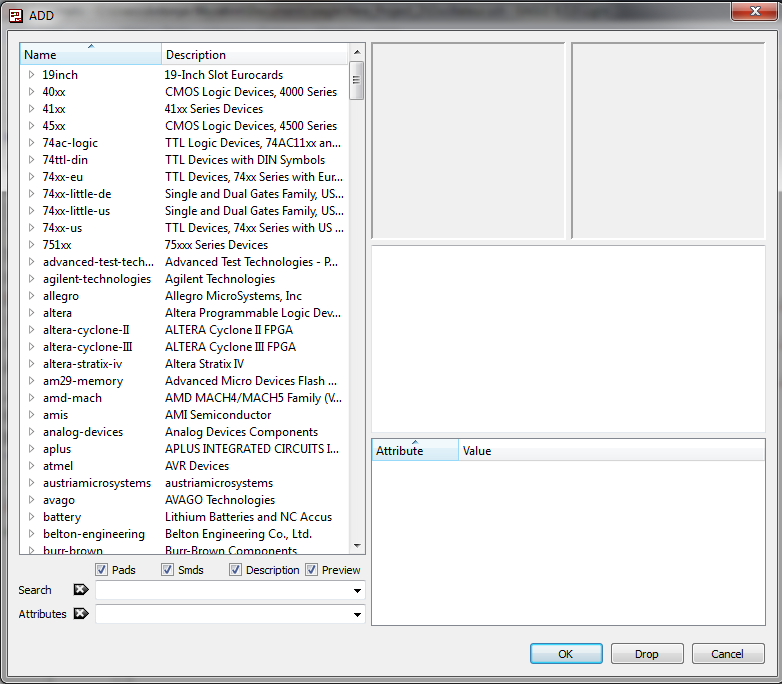Click the Search clear arrow icon
The image size is (782, 684).
click(81, 590)
